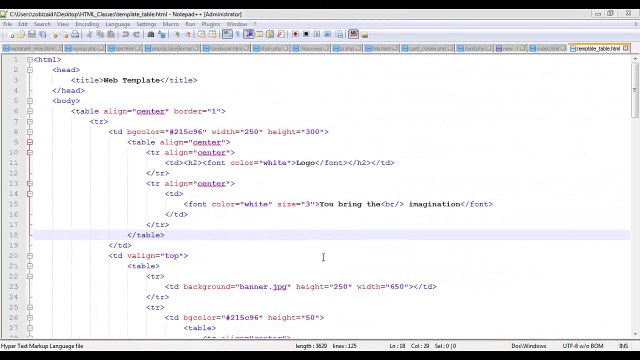
Task: Toggle the Document Map icon
Action: [270, 35]
